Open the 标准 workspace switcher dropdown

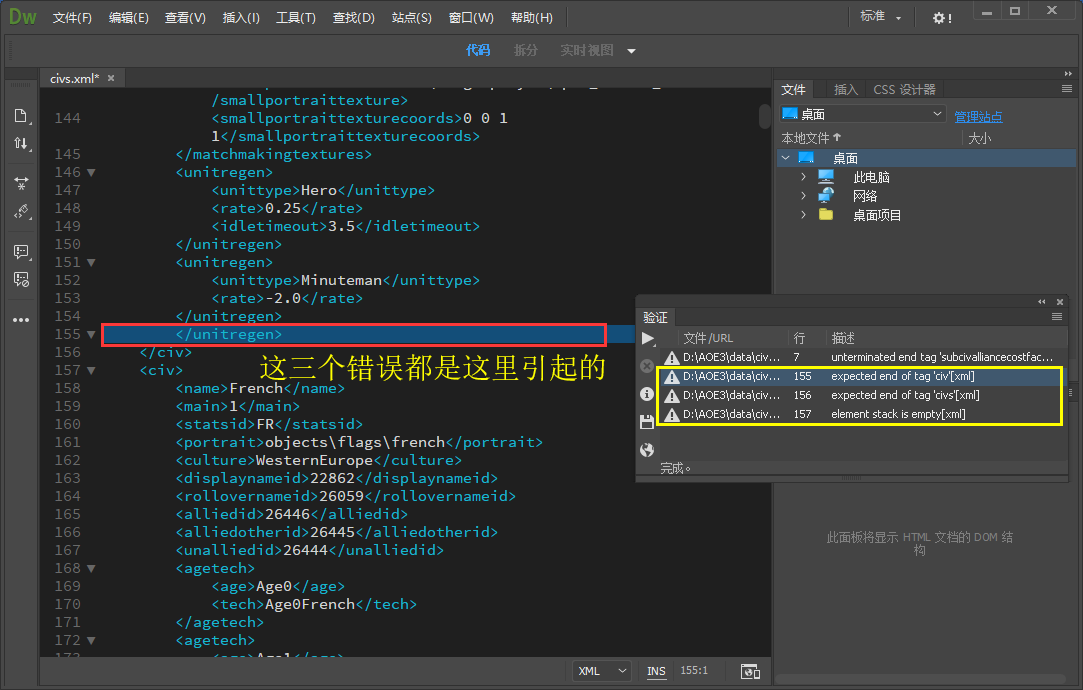click(880, 17)
